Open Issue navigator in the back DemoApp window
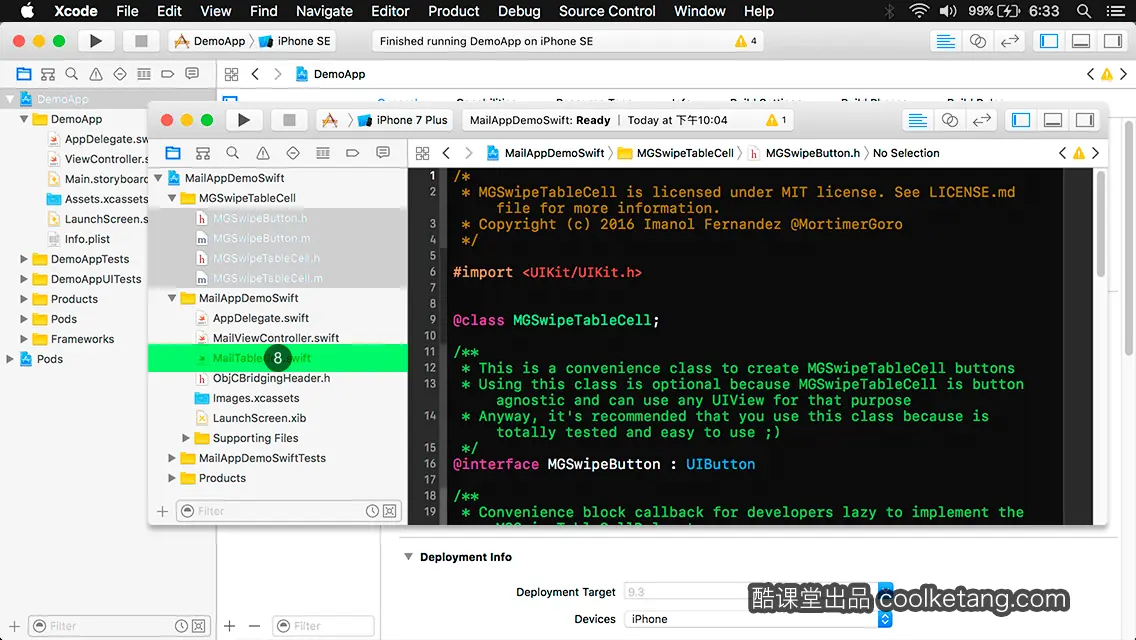Screen dimensions: 1136x640 click(x=96, y=74)
